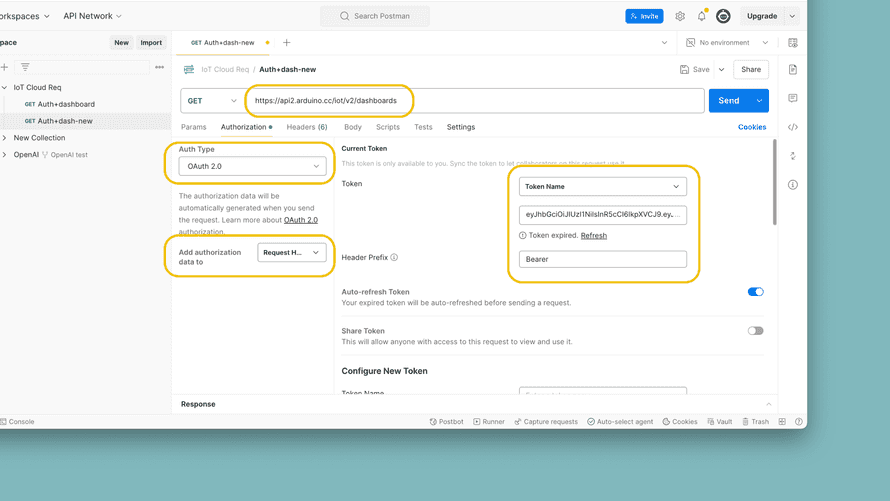Click the Cookies link
890x501 pixels.
pyautogui.click(x=752, y=127)
